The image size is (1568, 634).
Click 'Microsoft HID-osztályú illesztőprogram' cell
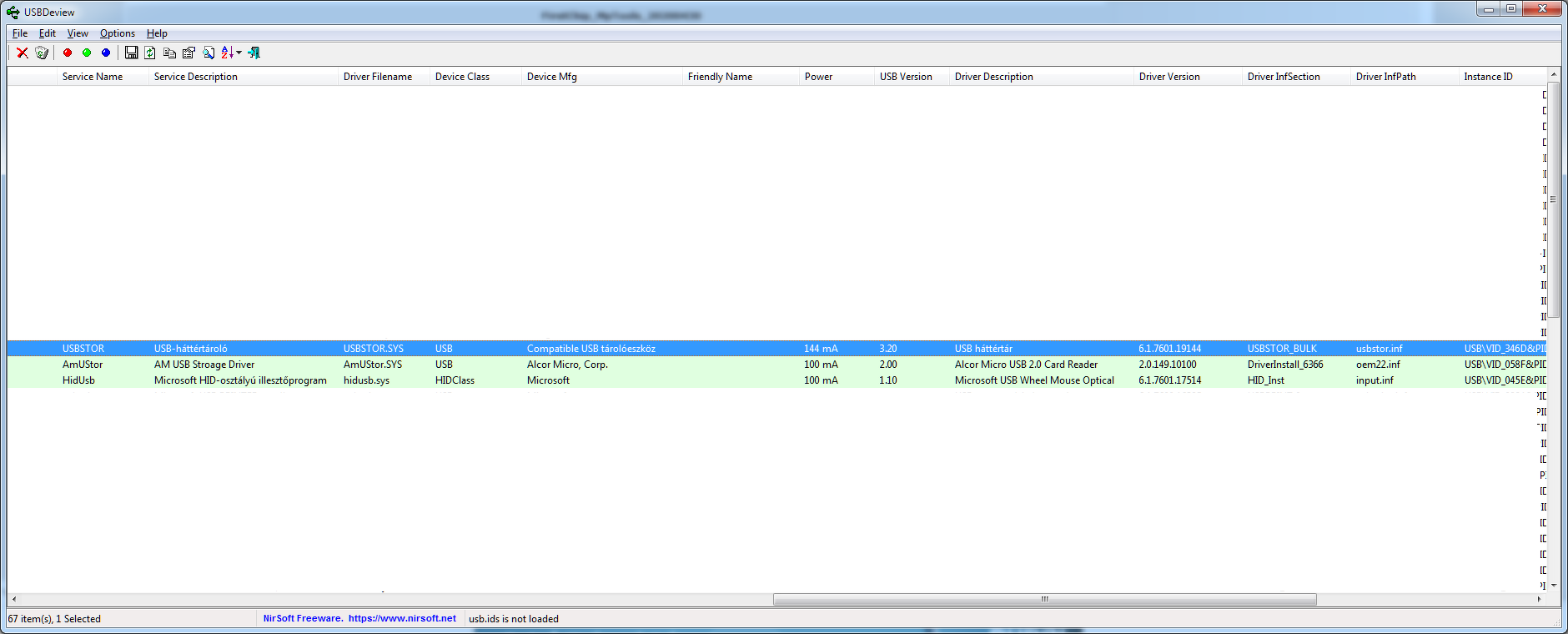point(240,380)
